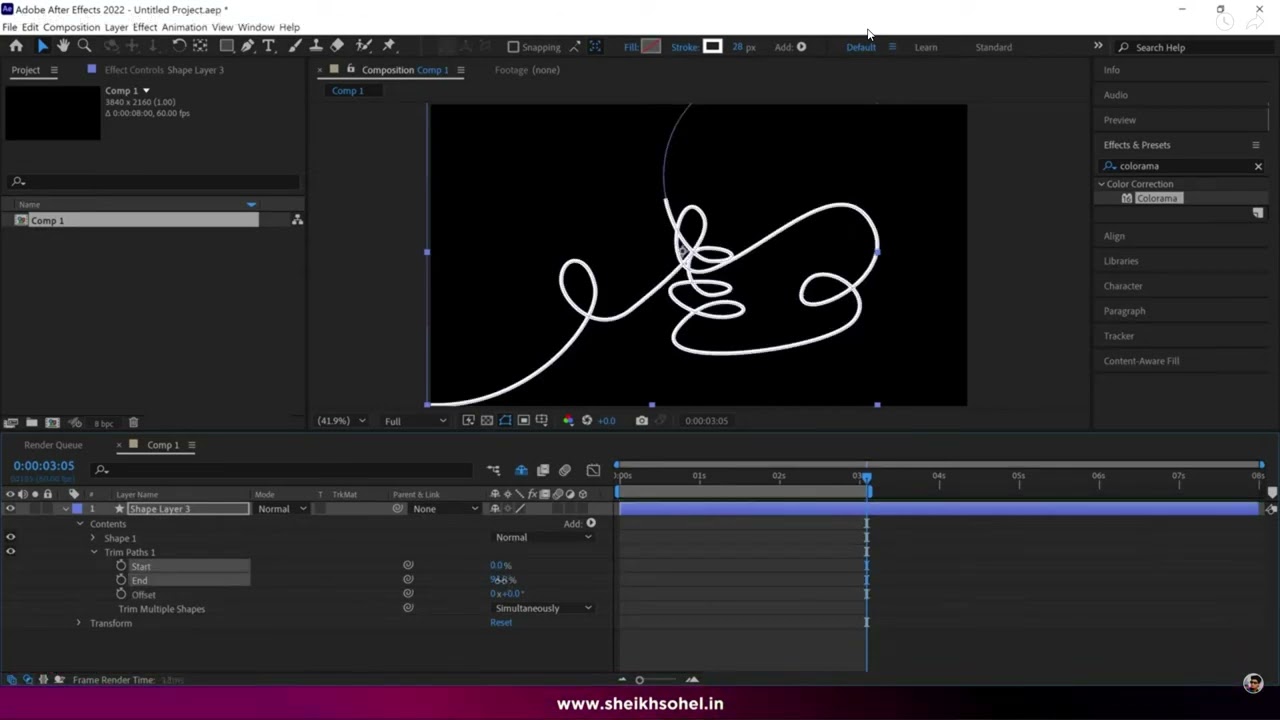This screenshot has width=1280, height=720.
Task: Select the Selection arrow tool
Action: [42, 46]
